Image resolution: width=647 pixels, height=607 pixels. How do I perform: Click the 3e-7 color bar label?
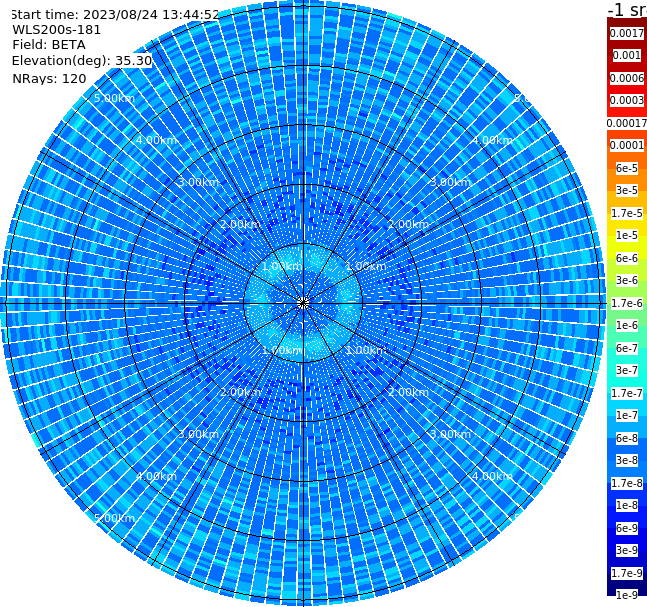coord(627,370)
